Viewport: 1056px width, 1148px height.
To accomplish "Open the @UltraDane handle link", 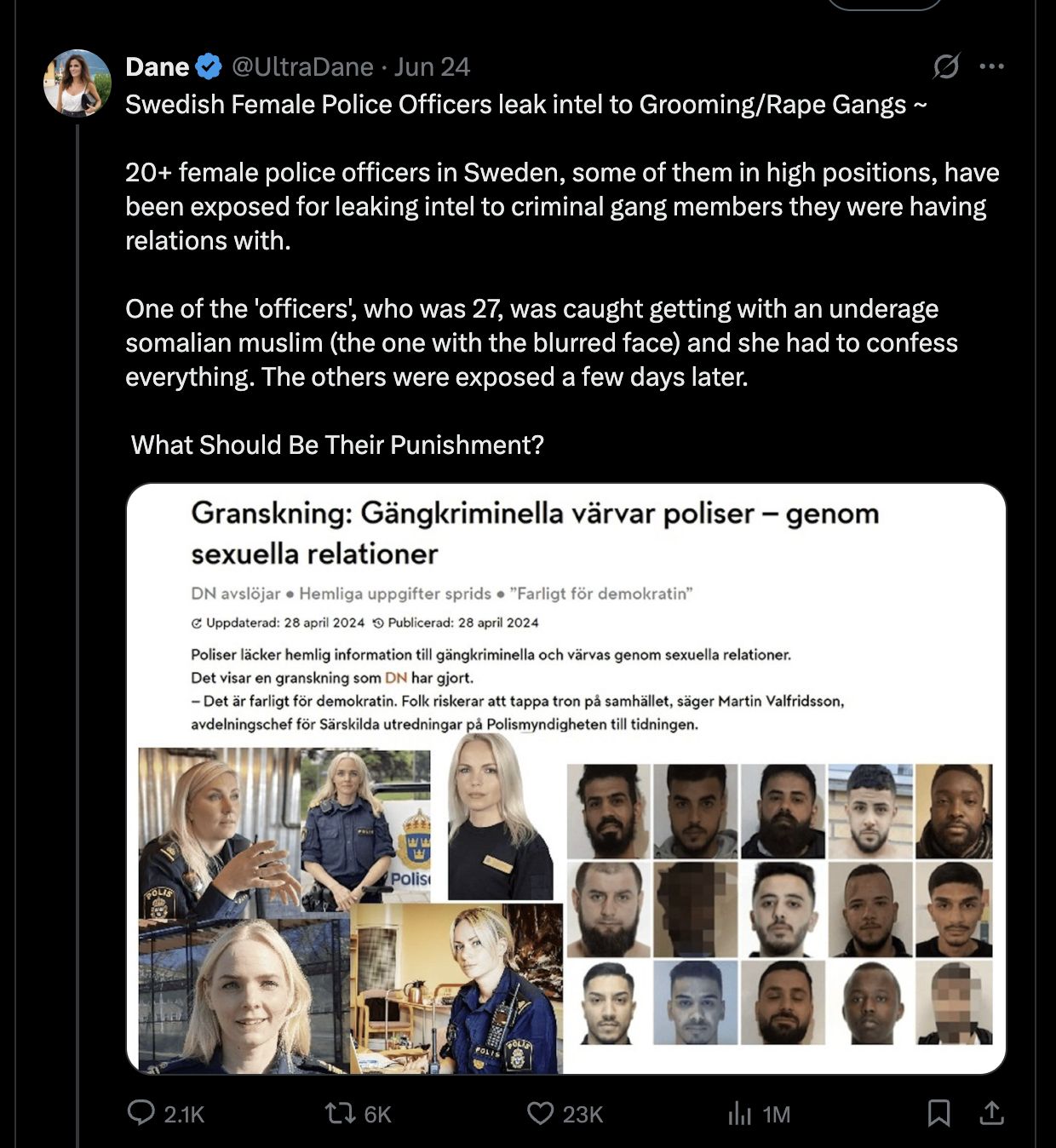I will click(x=302, y=66).
